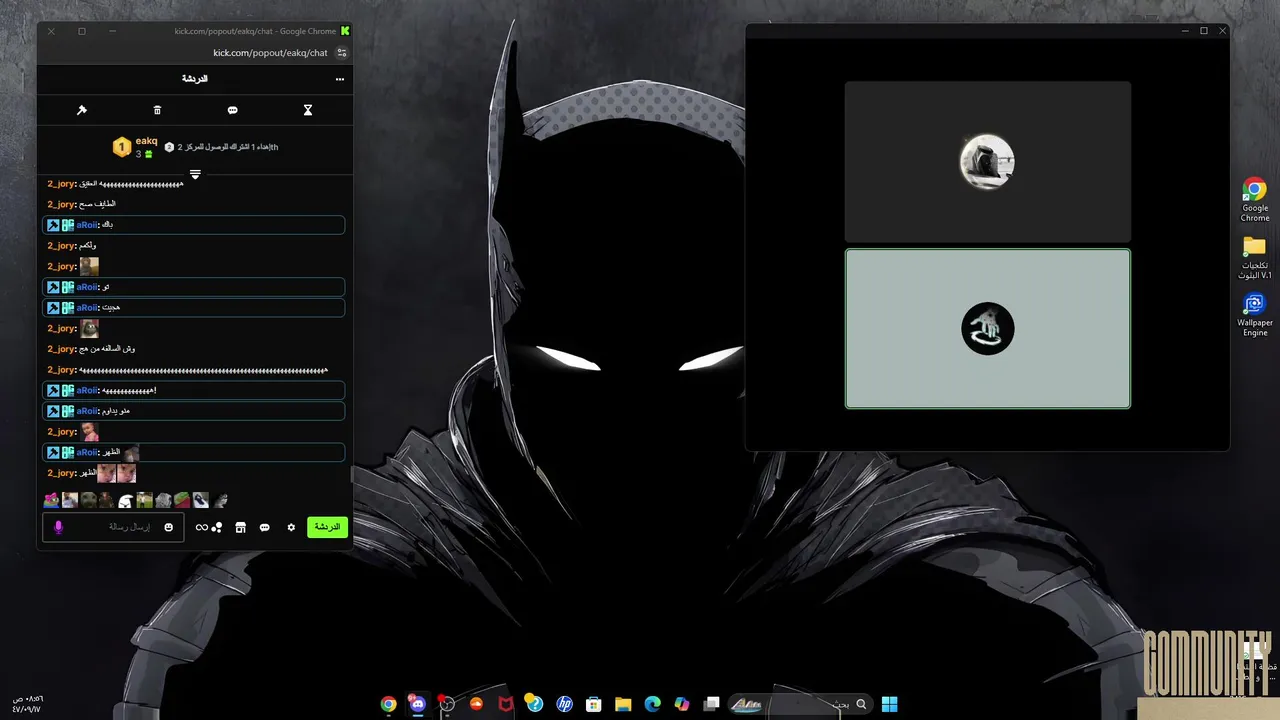Click the silver rank 2 badge
Screen dimensions: 1280x720
(169, 147)
